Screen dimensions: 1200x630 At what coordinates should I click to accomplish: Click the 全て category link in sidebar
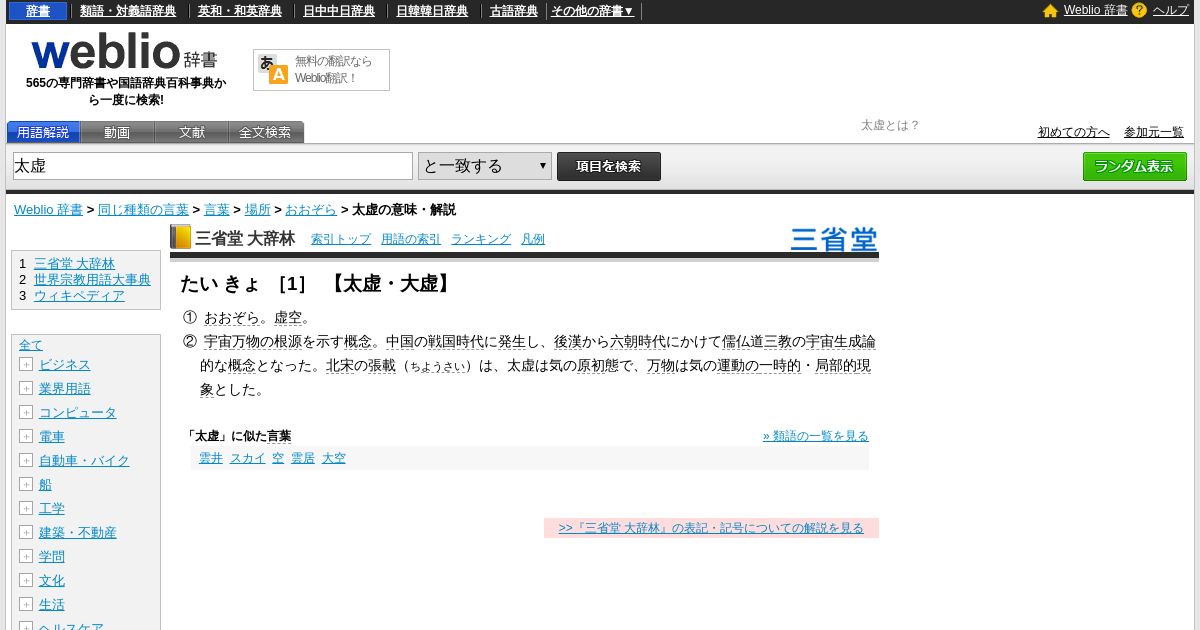31,344
